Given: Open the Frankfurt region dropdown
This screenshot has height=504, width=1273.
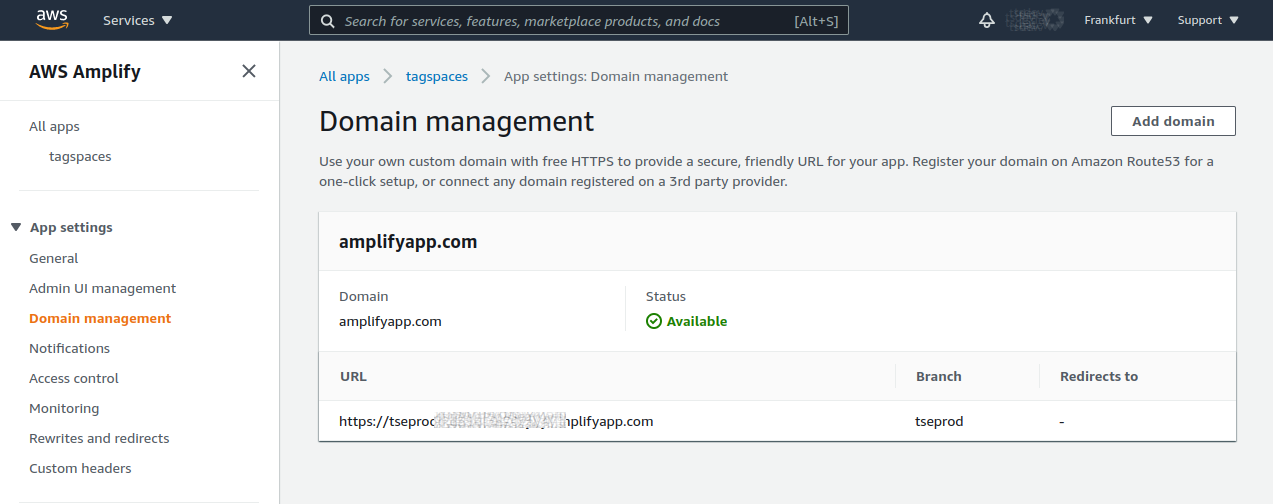Looking at the screenshot, I should click(x=1118, y=20).
